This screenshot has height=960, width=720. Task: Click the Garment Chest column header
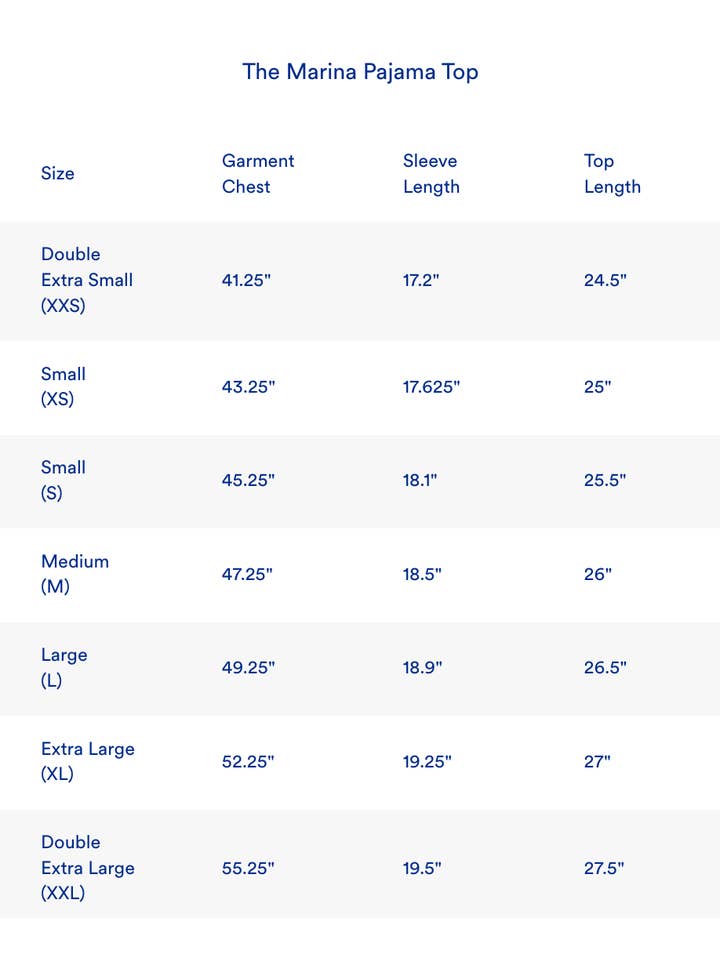click(x=258, y=173)
